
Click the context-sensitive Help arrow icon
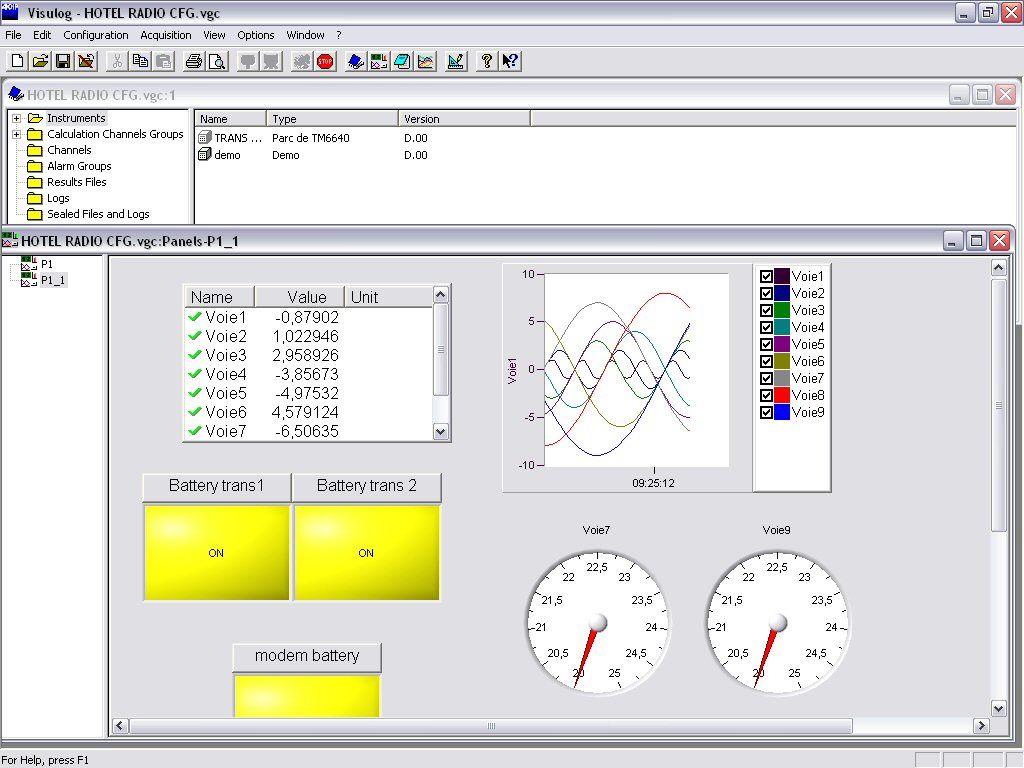click(510, 61)
